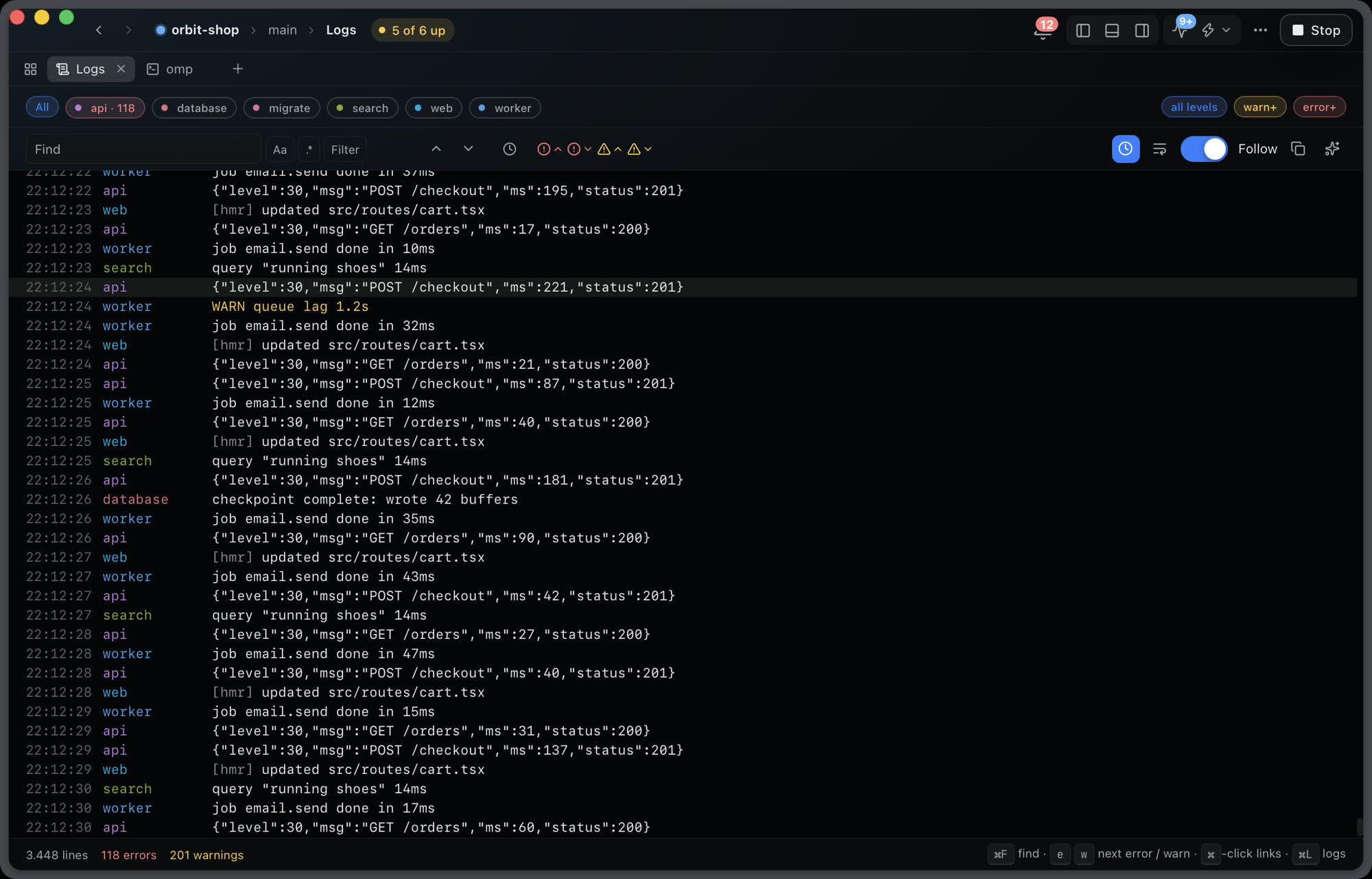1372x879 pixels.
Task: Jump to previous error
Action: pyautogui.click(x=549, y=149)
